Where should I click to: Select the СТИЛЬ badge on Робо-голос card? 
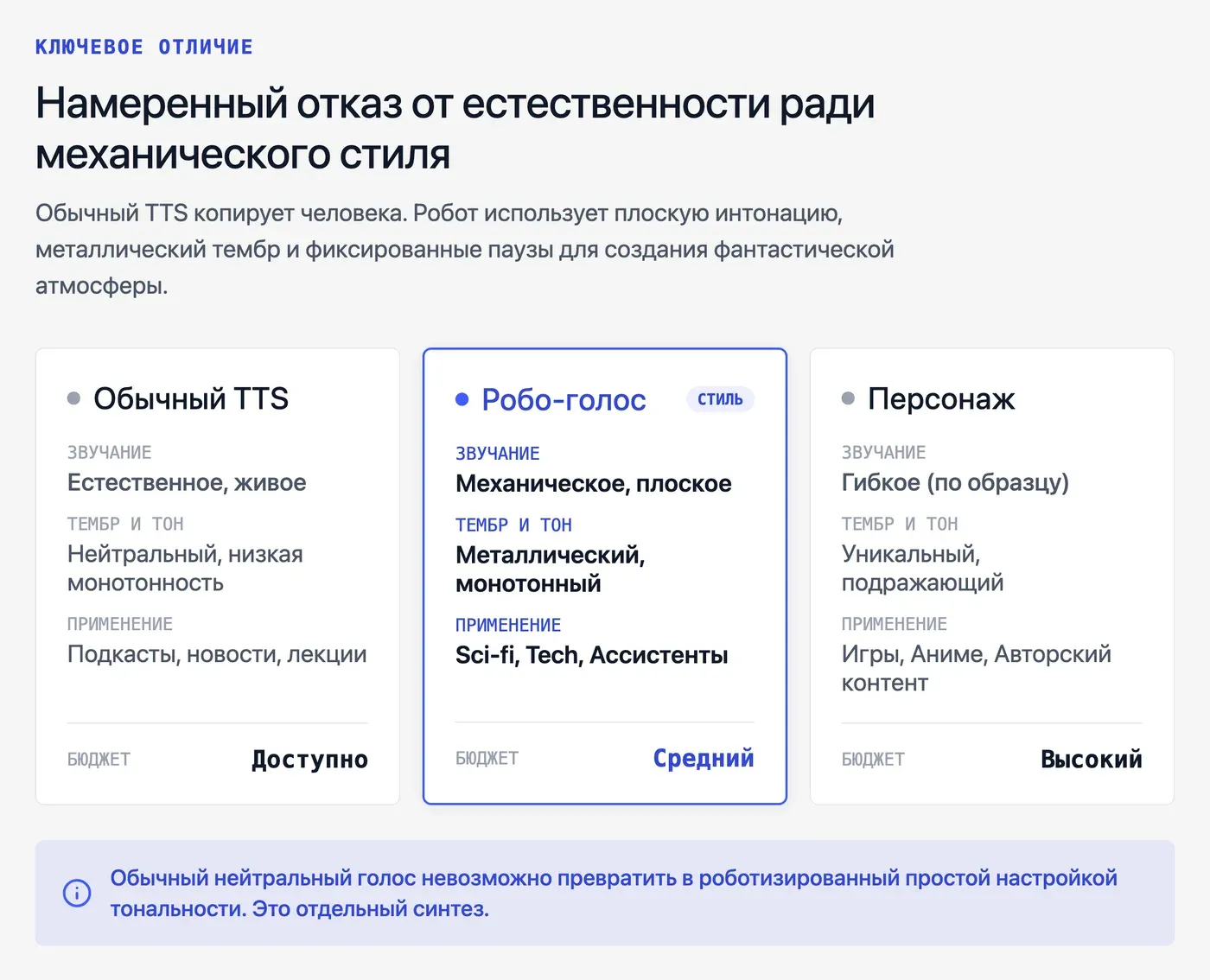coord(721,399)
